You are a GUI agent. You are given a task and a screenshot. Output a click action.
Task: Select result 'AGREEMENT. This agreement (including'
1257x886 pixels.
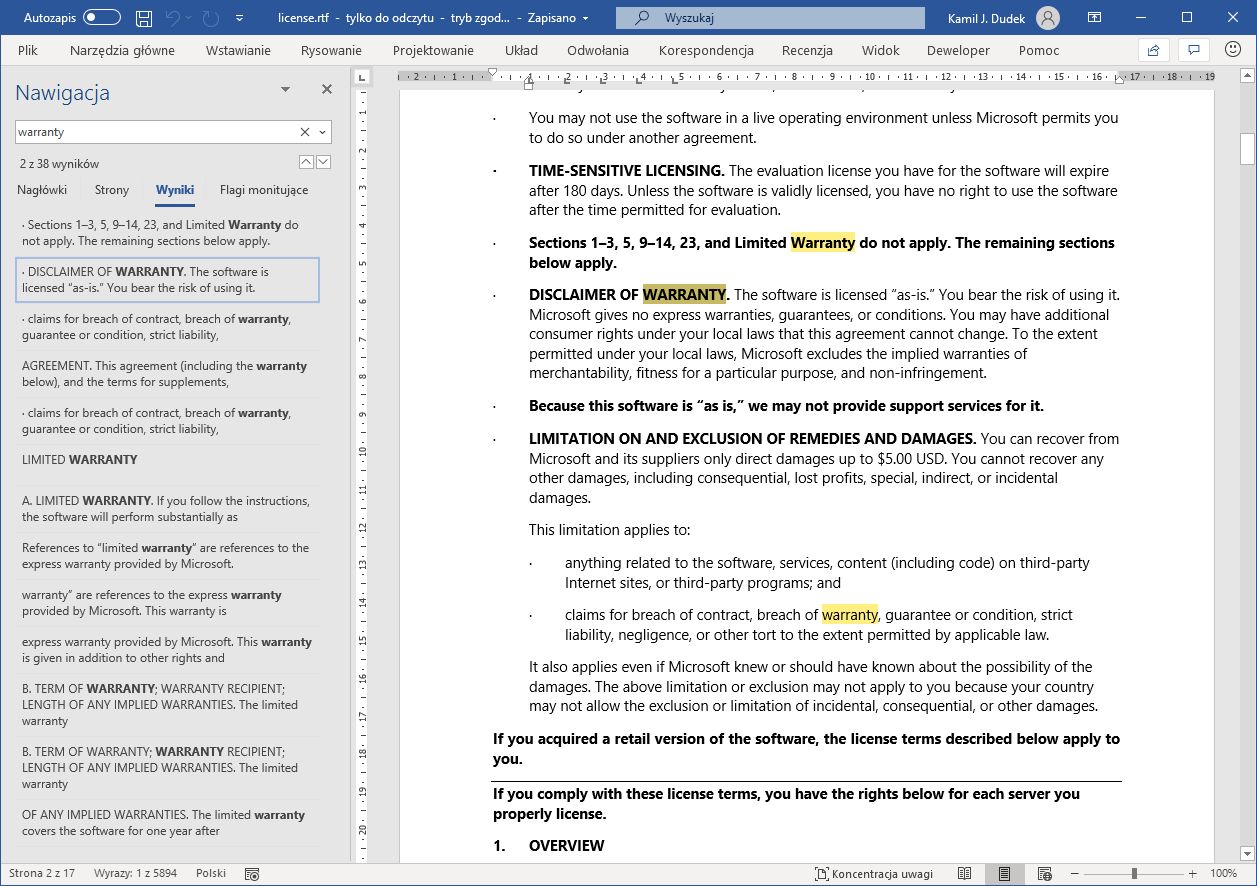tap(168, 374)
